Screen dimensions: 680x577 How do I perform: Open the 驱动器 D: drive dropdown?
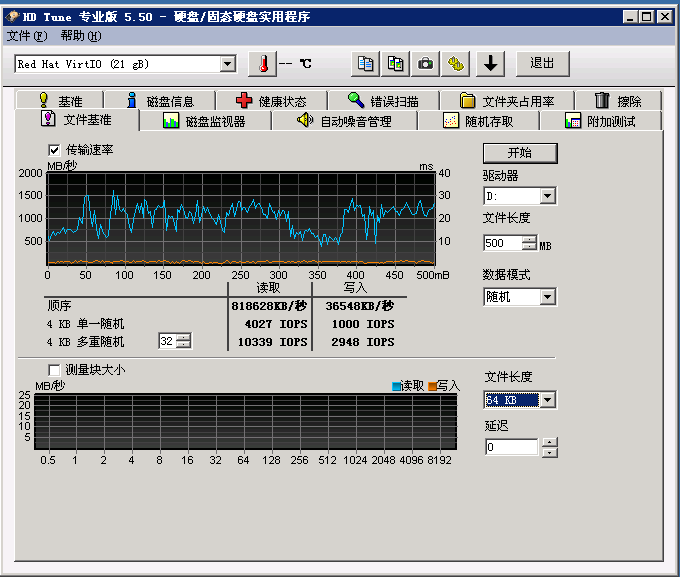tap(547, 196)
